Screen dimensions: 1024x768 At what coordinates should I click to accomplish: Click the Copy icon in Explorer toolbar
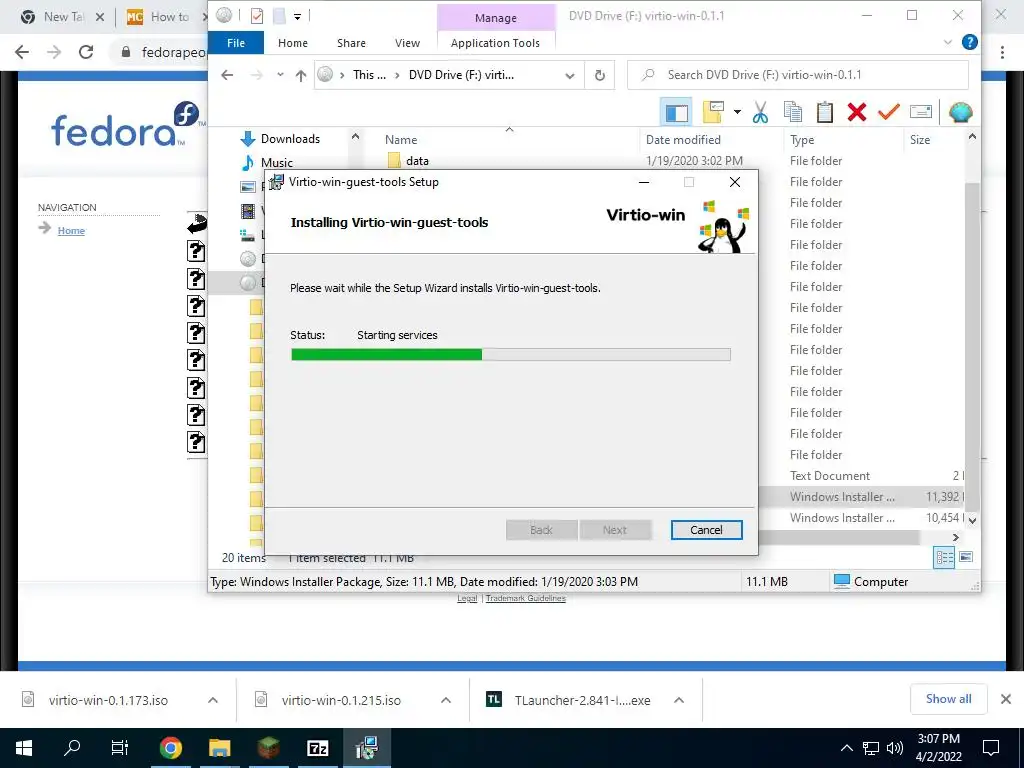pyautogui.click(x=793, y=112)
